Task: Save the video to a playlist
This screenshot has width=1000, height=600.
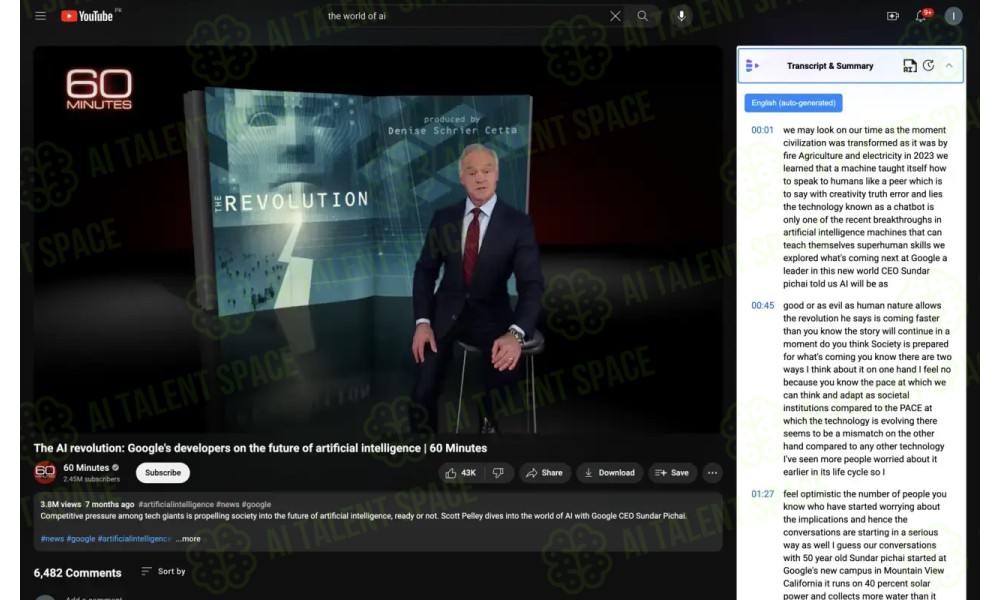Action: pos(672,472)
